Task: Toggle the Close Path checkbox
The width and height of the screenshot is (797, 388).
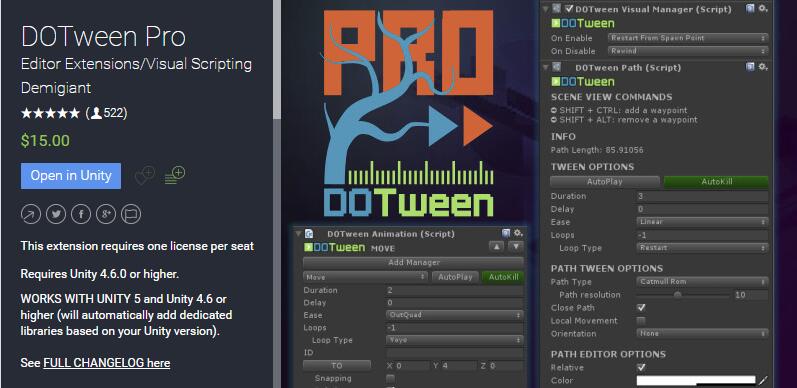Action: pos(641,308)
